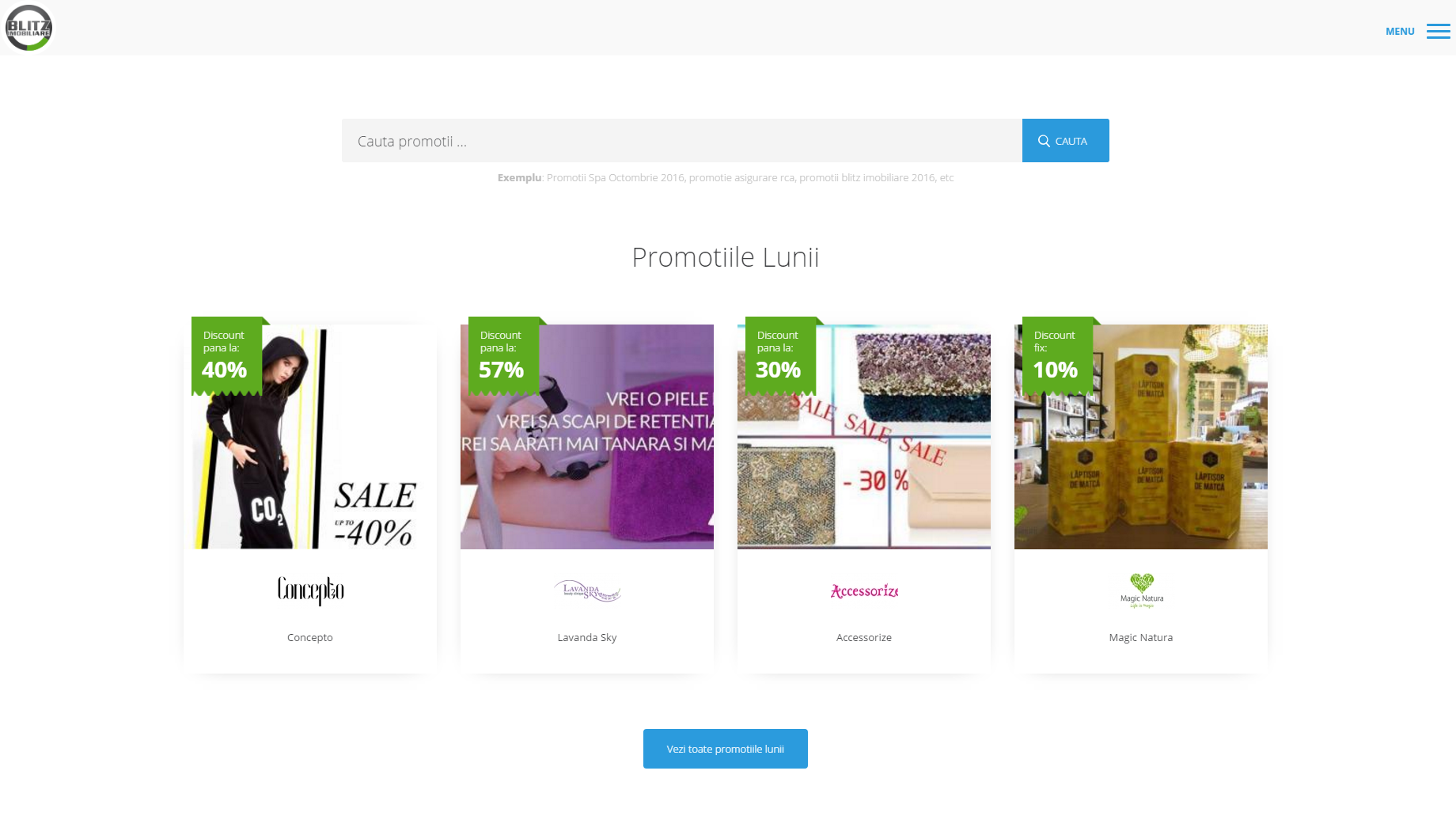Click the CAUTA search button
Image resolution: width=1456 pixels, height=839 pixels.
tap(1065, 141)
